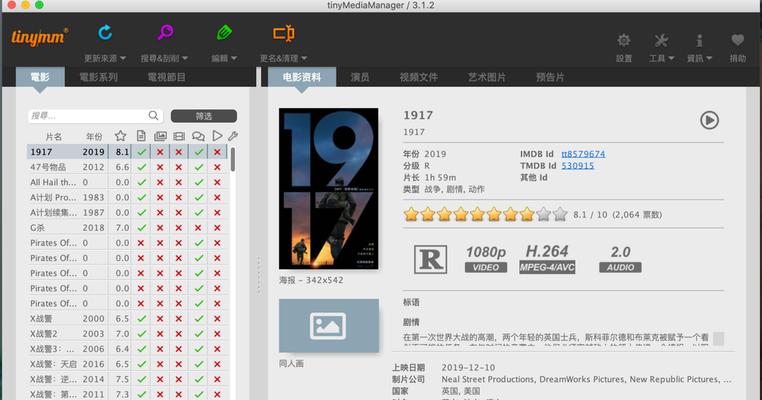Switch to the 预告片 trailer tab
Viewport: 762px width, 400px height.
coord(550,77)
